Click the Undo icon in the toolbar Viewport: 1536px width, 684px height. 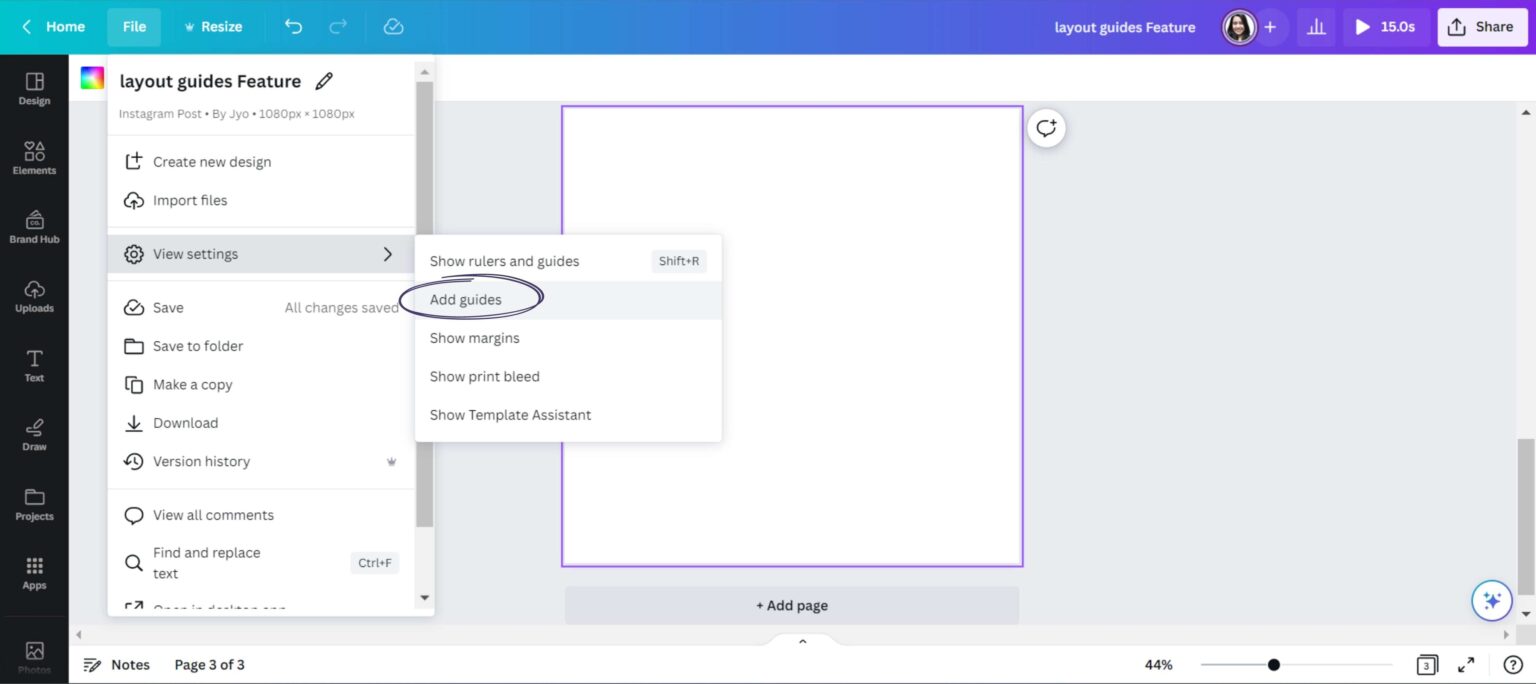coord(293,27)
